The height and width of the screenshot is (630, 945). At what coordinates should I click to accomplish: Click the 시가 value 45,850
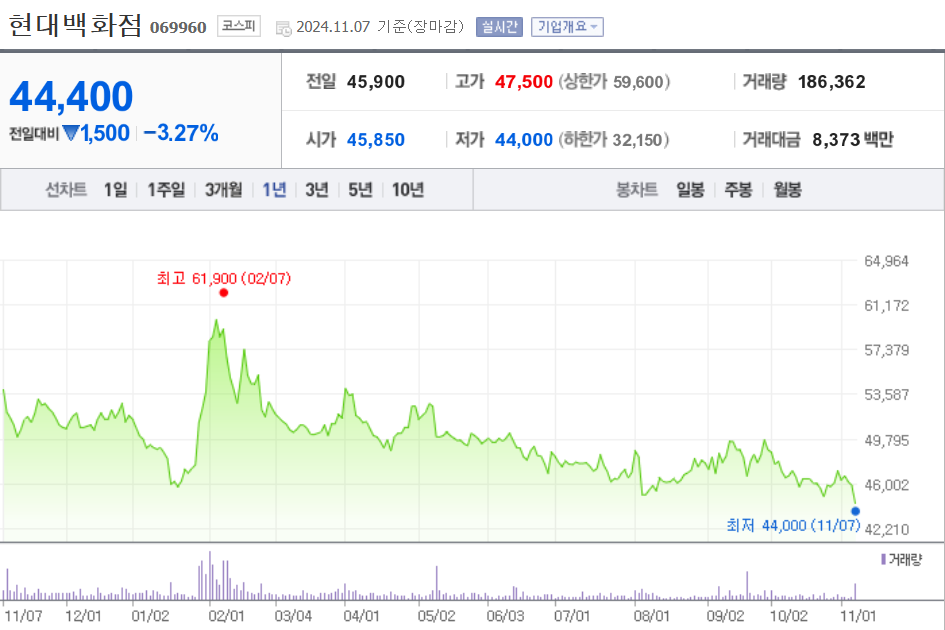(x=375, y=139)
